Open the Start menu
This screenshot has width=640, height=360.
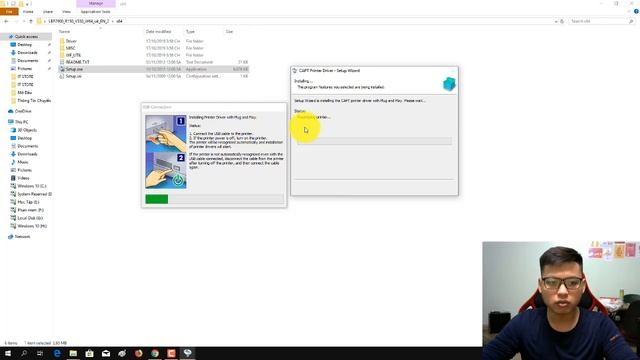(8, 353)
